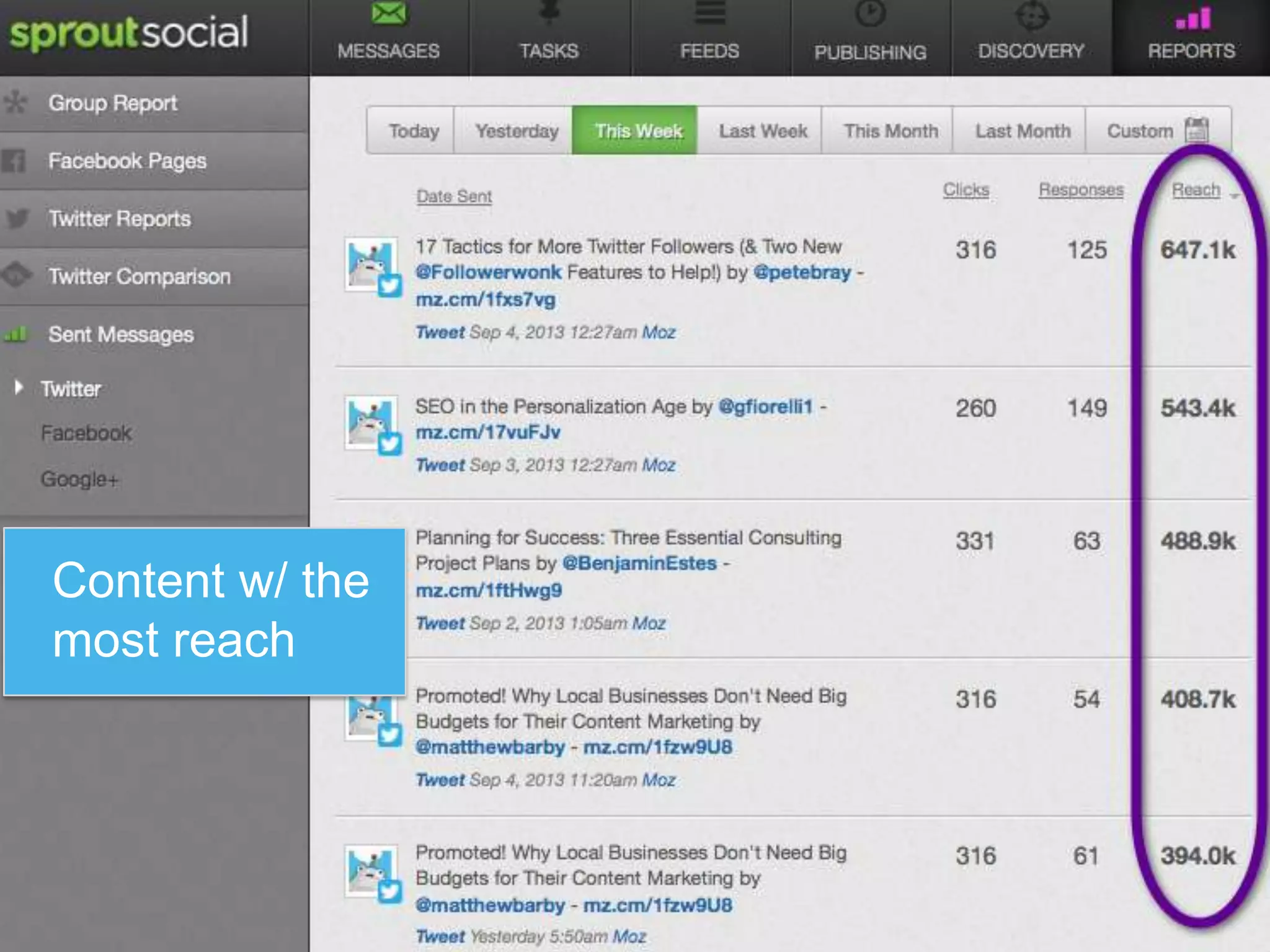The image size is (1270, 952).
Task: Sort table by Reach column arrow
Action: [1235, 196]
